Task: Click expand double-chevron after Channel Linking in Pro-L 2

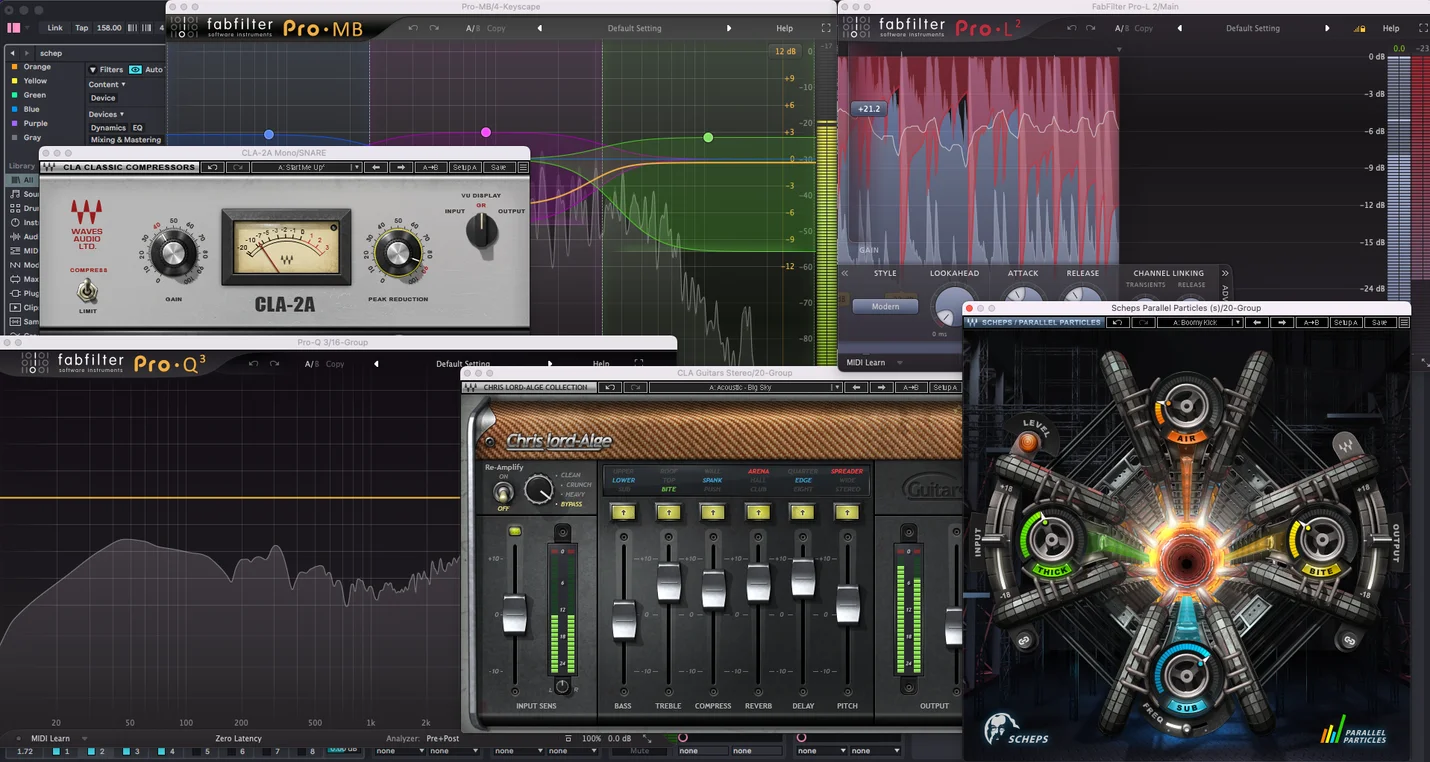Action: (x=1225, y=273)
